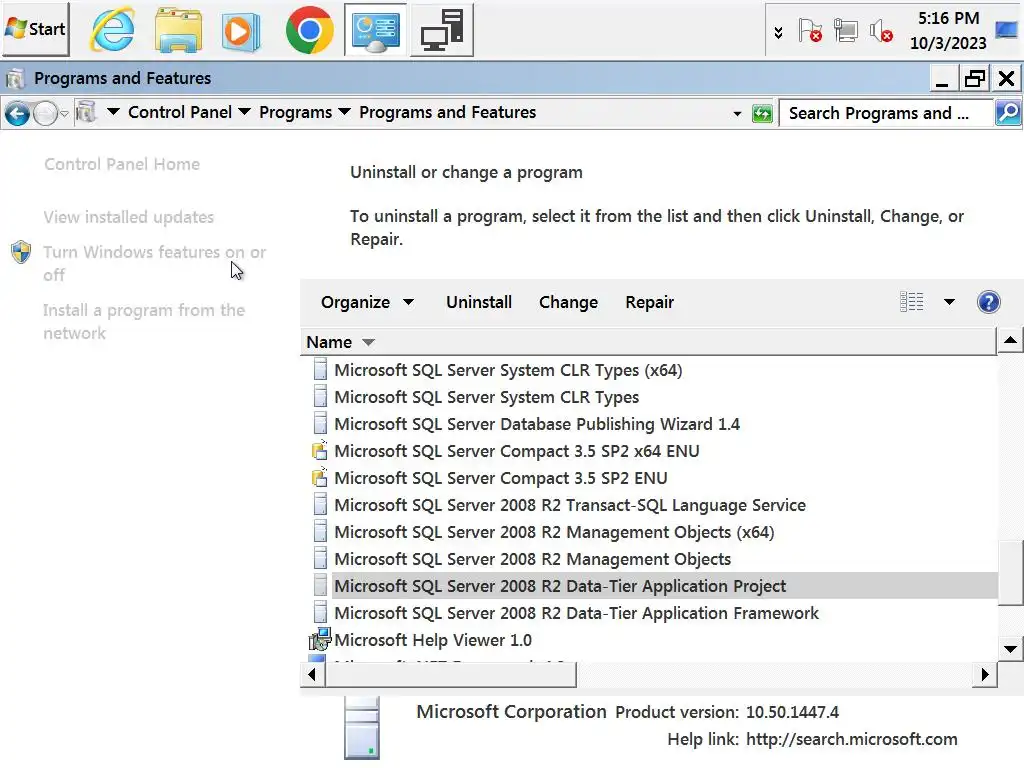Image resolution: width=1024 pixels, height=768 pixels.
Task: Click the Start button
Action: [x=36, y=29]
